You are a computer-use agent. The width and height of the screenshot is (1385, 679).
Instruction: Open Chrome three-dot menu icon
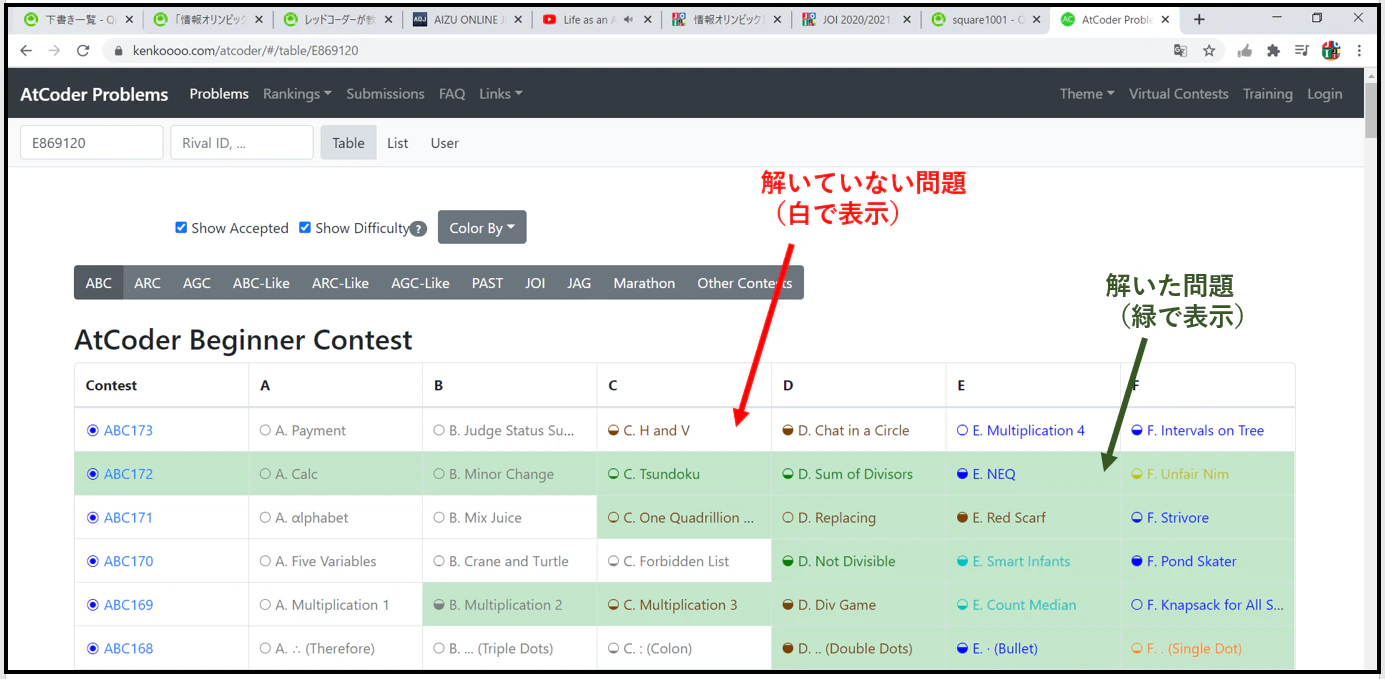tap(1359, 50)
